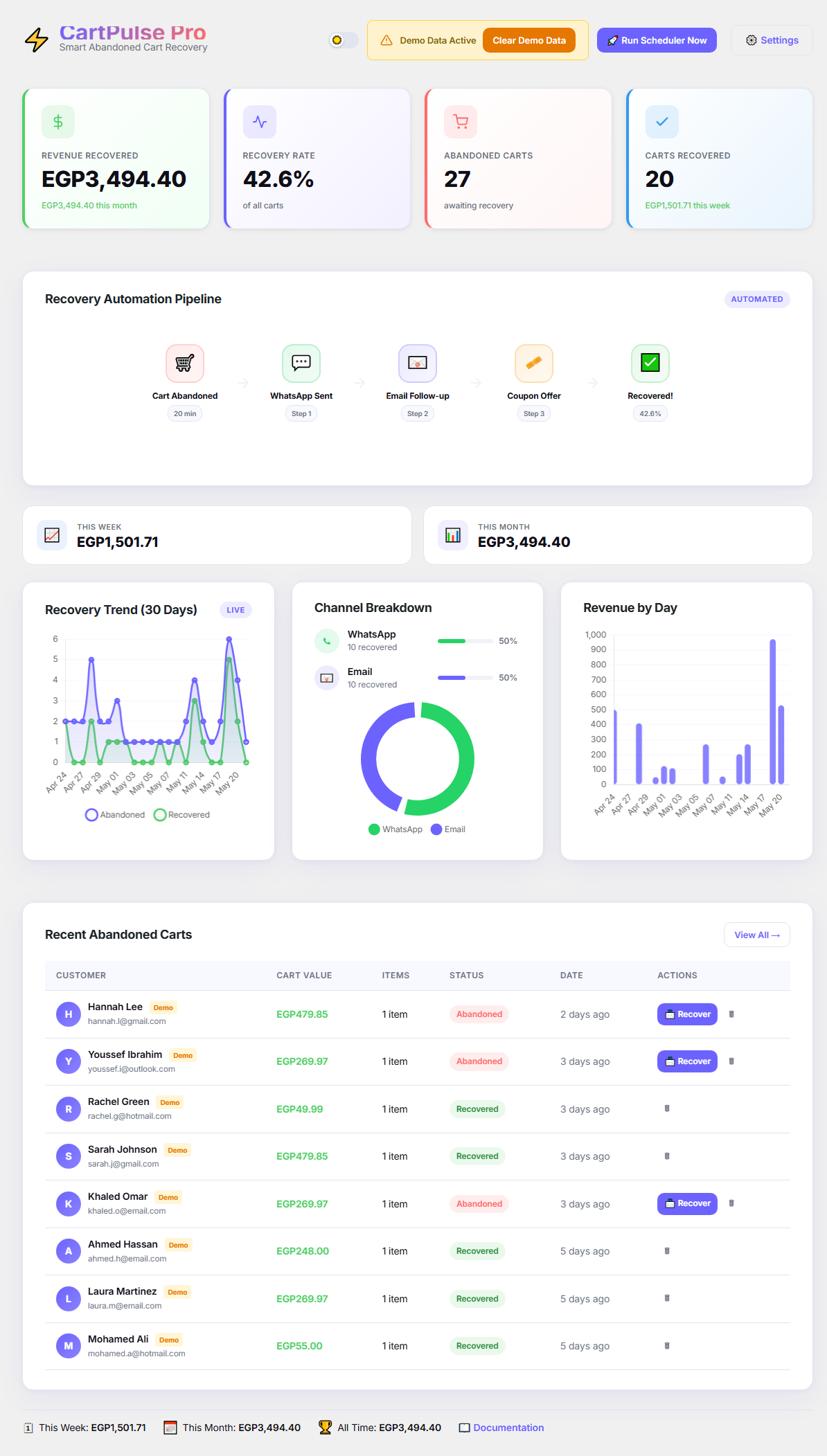827x1456 pixels.
Task: Delete Laura Martinez's cart with trash icon
Action: [x=667, y=1298]
